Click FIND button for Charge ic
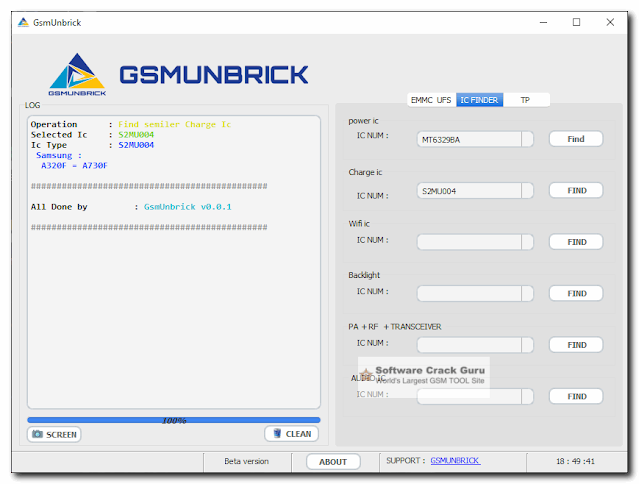 click(576, 190)
